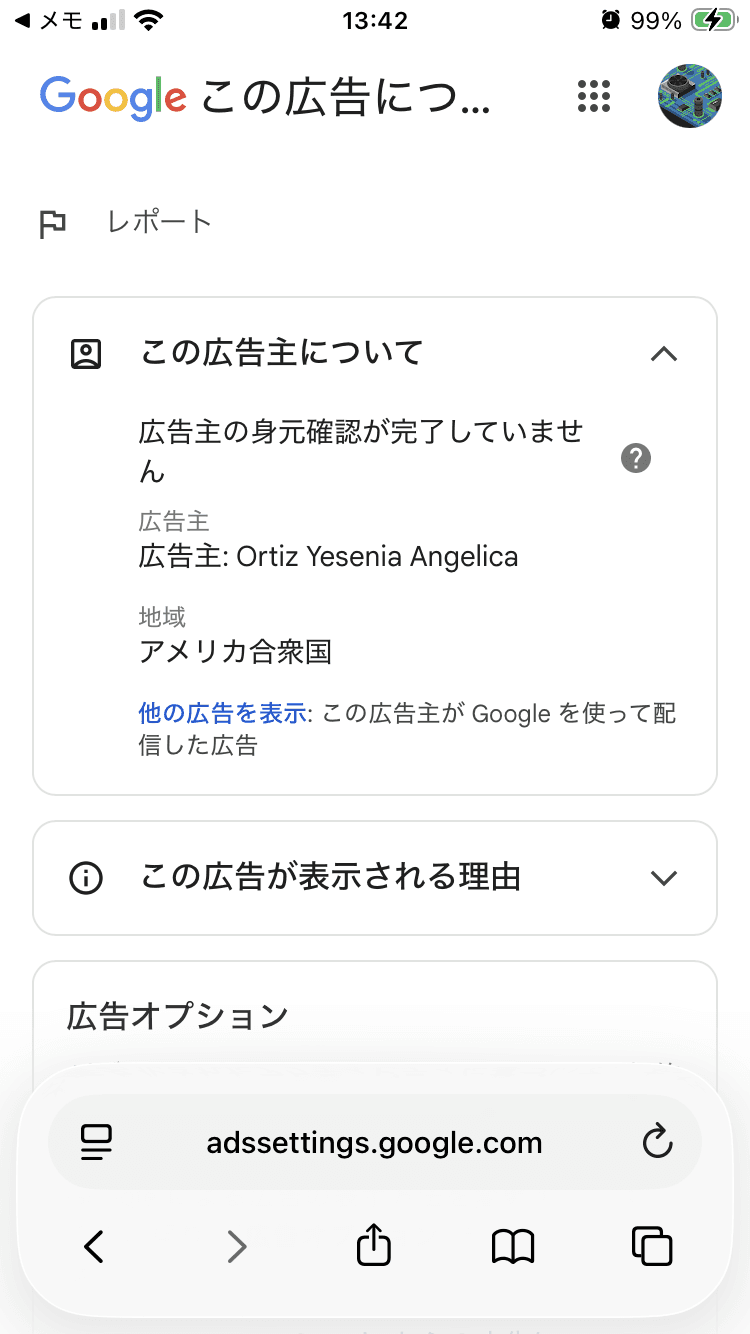The height and width of the screenshot is (1334, 750).
Task: Open Safari page settings reader icon
Action: pos(97,1143)
